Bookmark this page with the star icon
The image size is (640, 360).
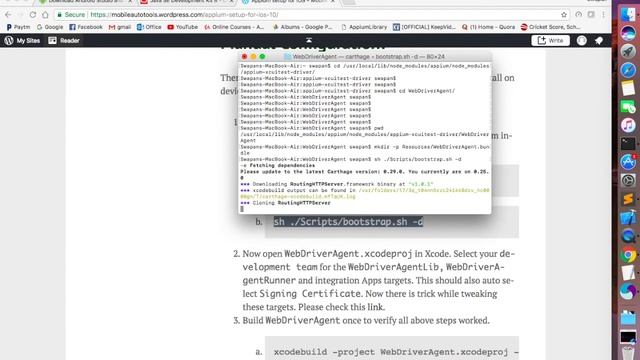click(564, 15)
